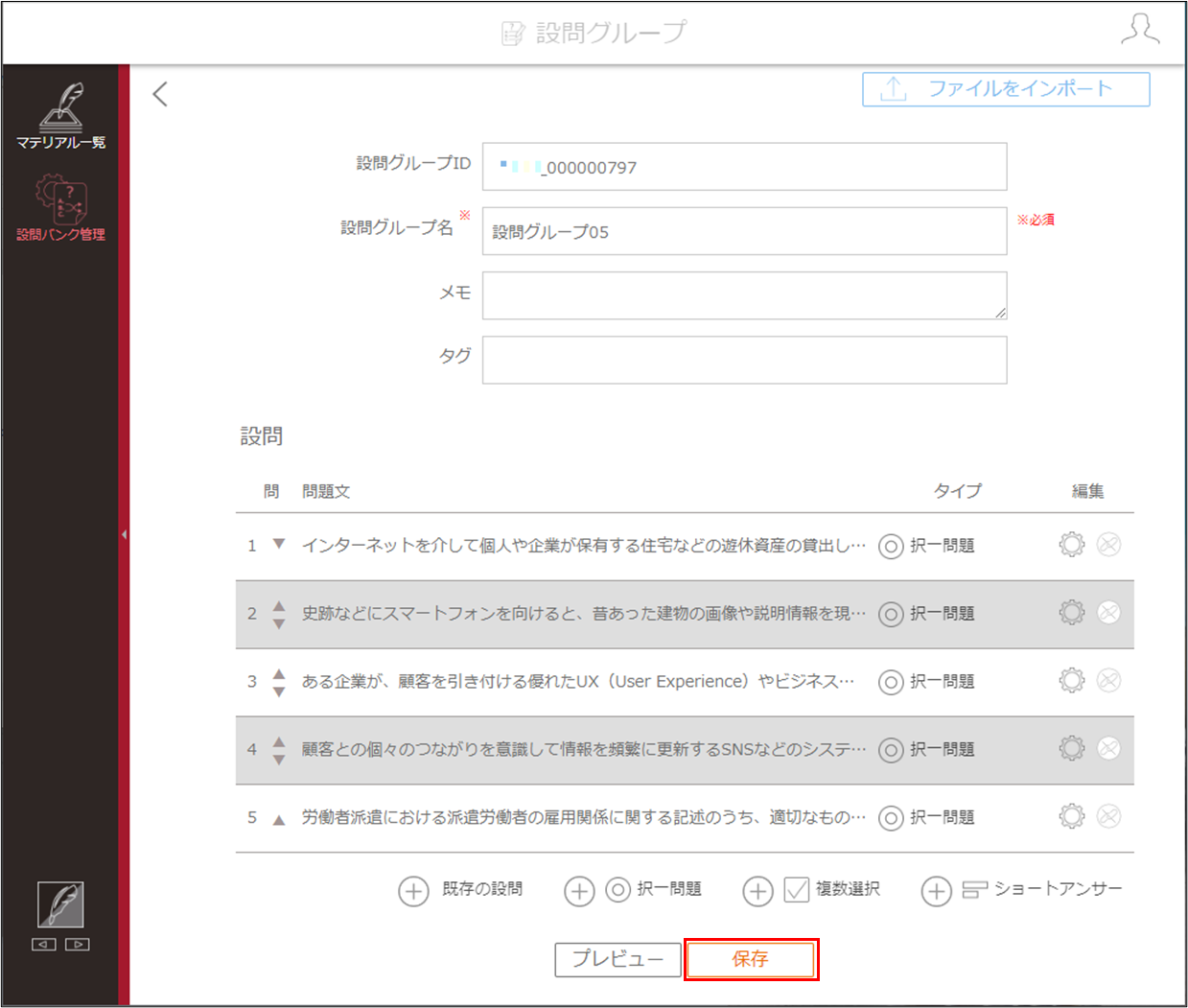Move question 5 up
The height and width of the screenshot is (1008, 1188).
click(279, 820)
